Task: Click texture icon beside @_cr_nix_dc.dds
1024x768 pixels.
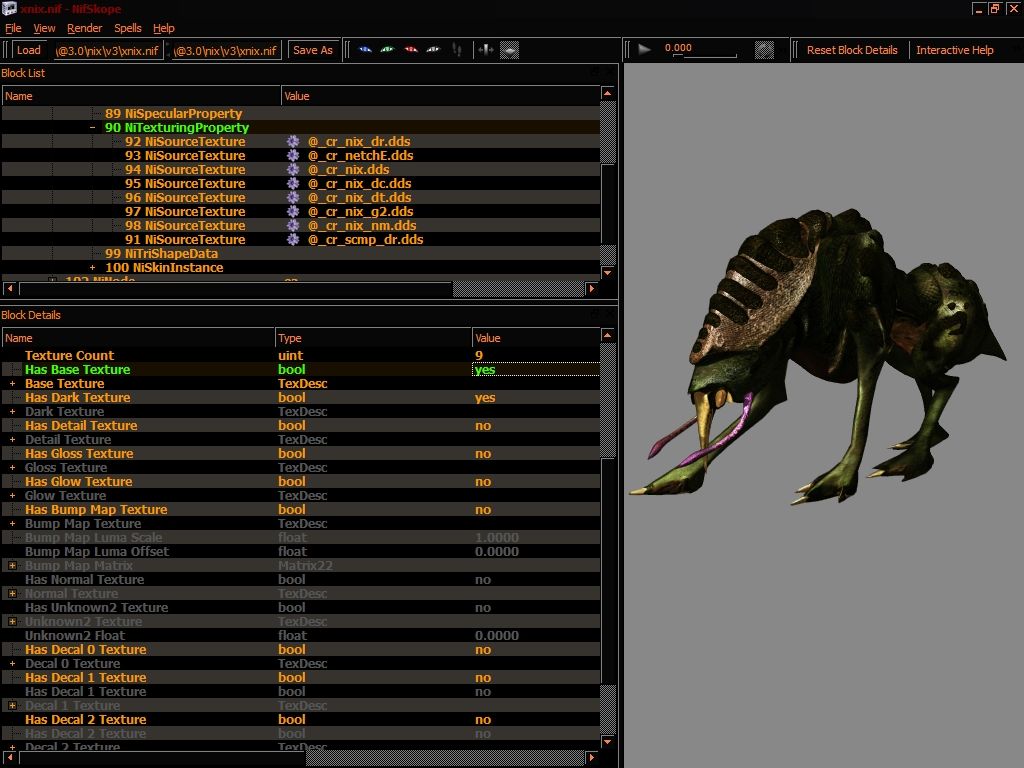Action: [x=293, y=184]
